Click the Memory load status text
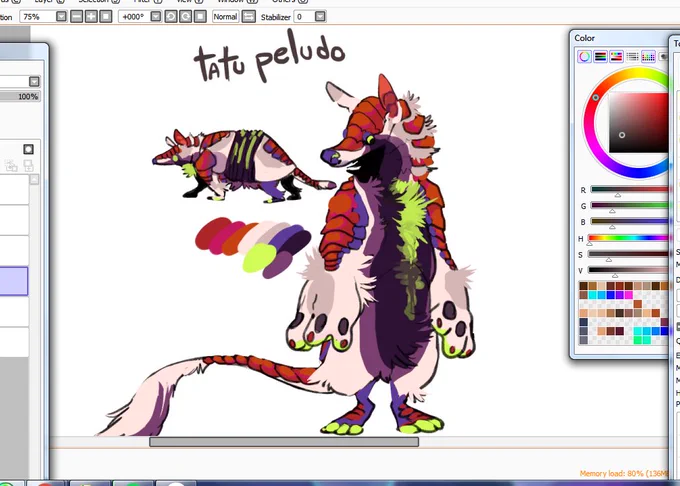The height and width of the screenshot is (486, 680). [624, 473]
